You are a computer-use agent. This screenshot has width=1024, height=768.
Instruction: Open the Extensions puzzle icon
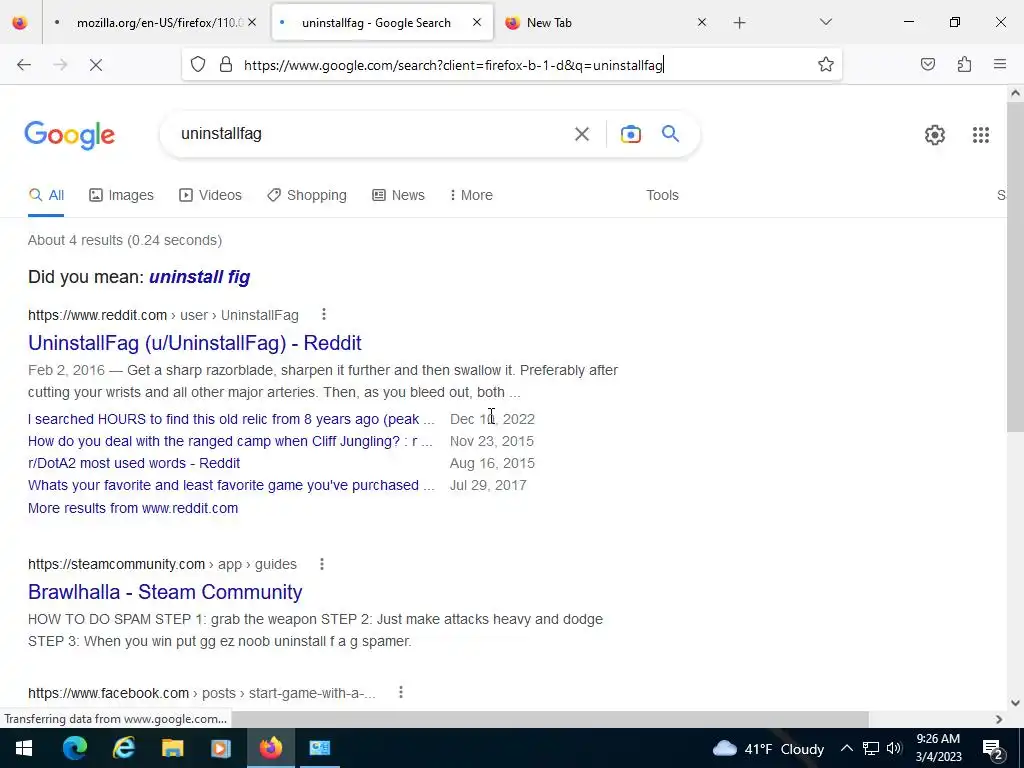point(964,64)
